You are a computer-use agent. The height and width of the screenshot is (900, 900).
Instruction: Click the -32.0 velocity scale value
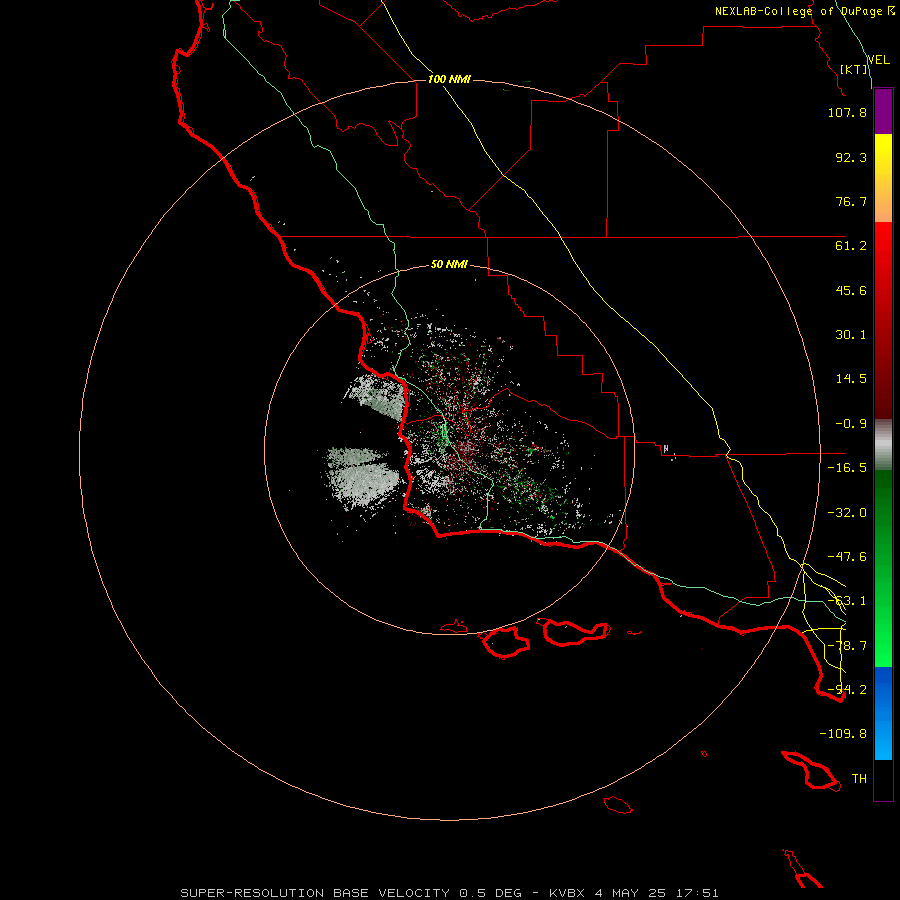847,513
